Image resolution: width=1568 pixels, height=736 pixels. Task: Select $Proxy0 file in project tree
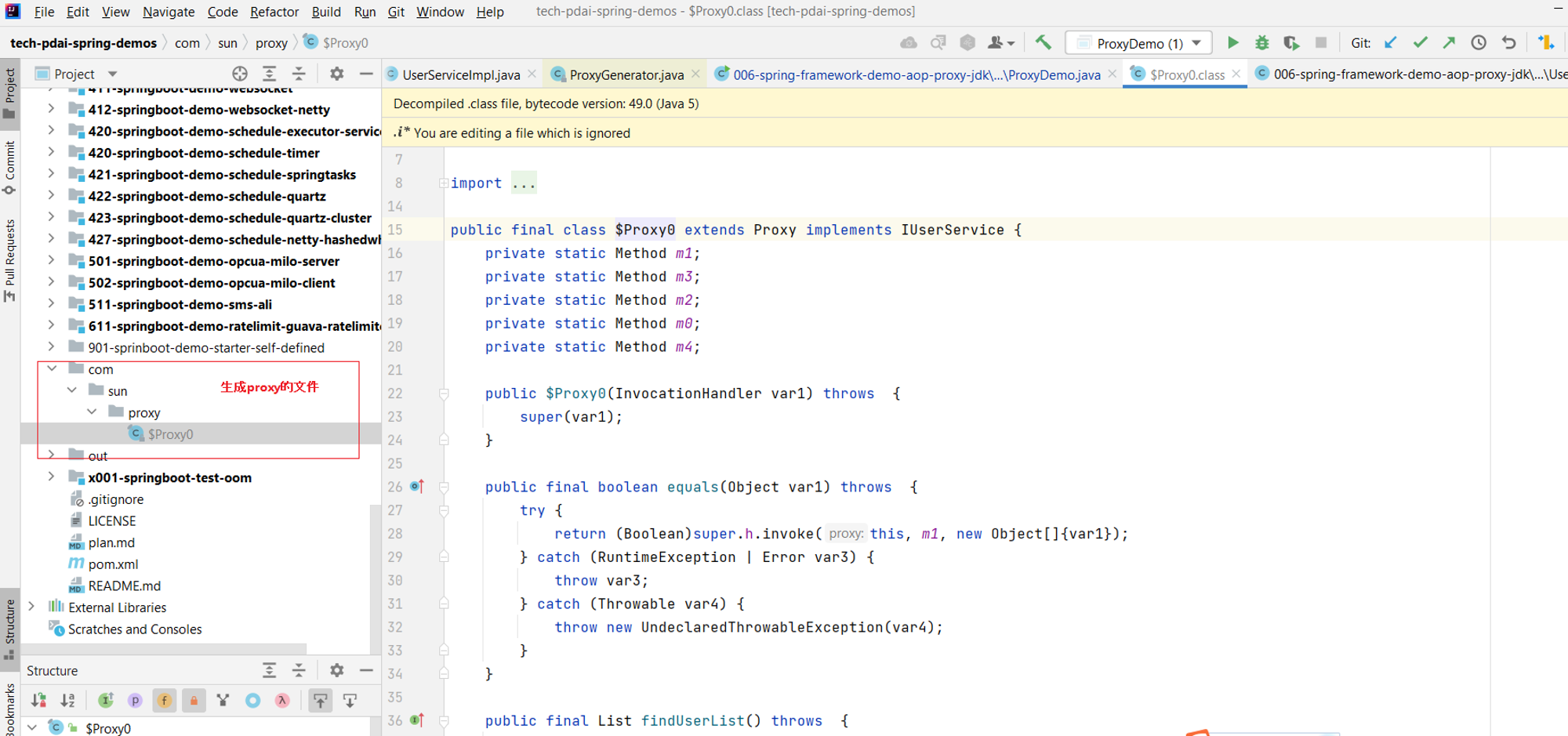(170, 434)
